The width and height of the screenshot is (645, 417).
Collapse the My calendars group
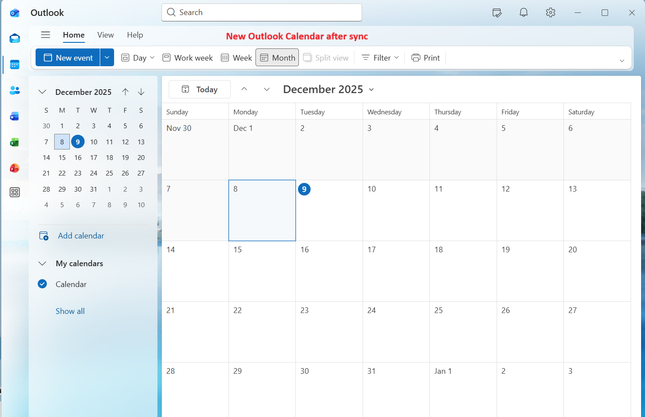pyautogui.click(x=42, y=263)
